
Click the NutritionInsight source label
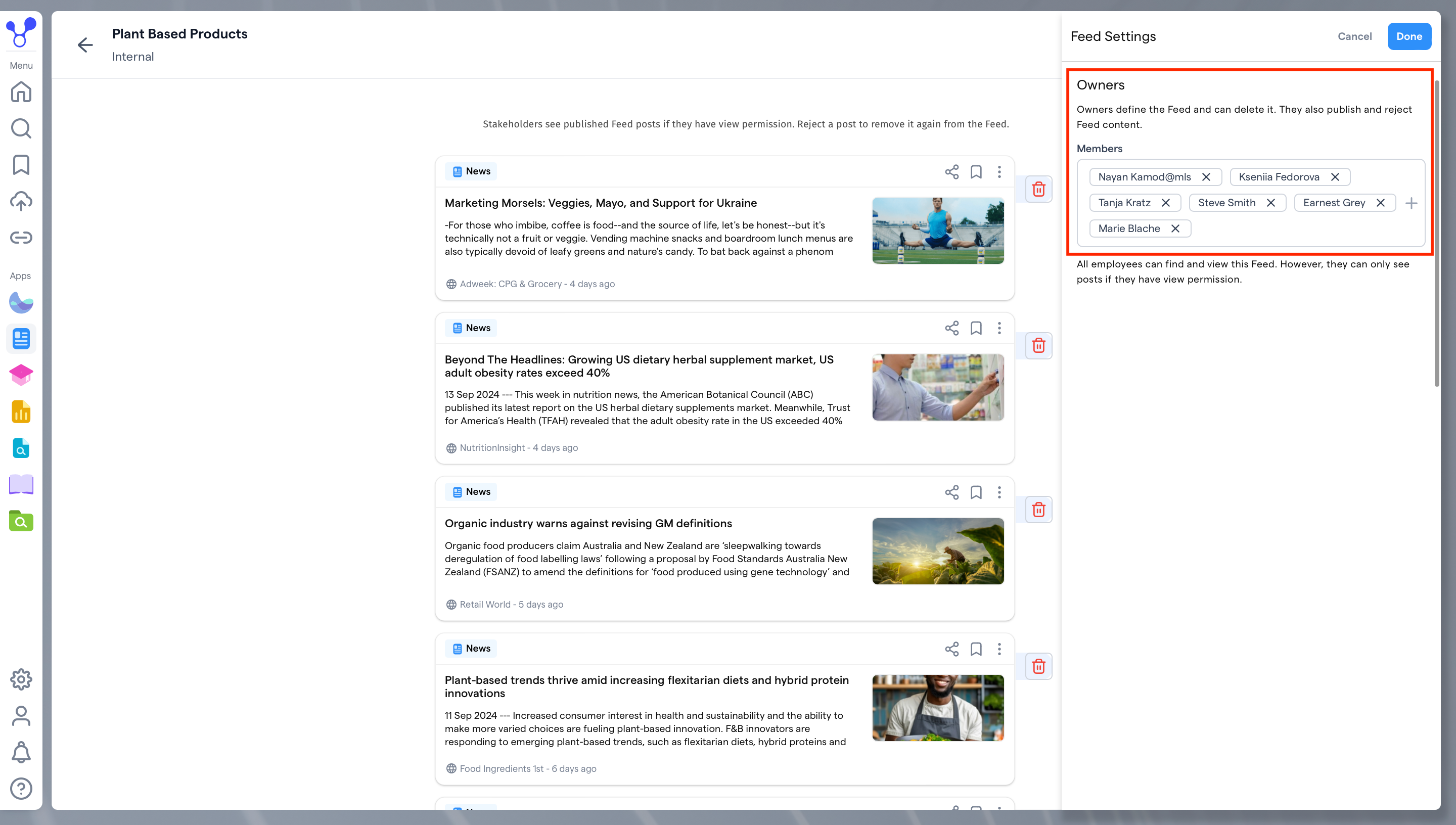point(492,447)
